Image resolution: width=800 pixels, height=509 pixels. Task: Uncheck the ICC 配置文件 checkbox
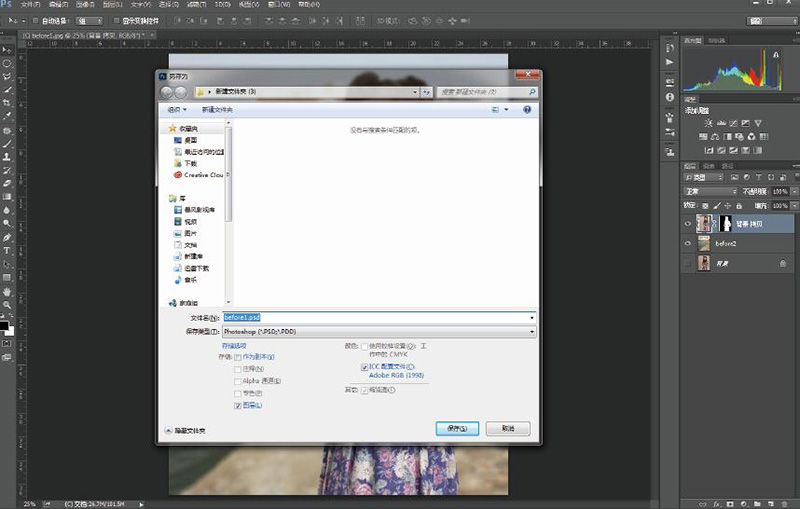coord(364,367)
